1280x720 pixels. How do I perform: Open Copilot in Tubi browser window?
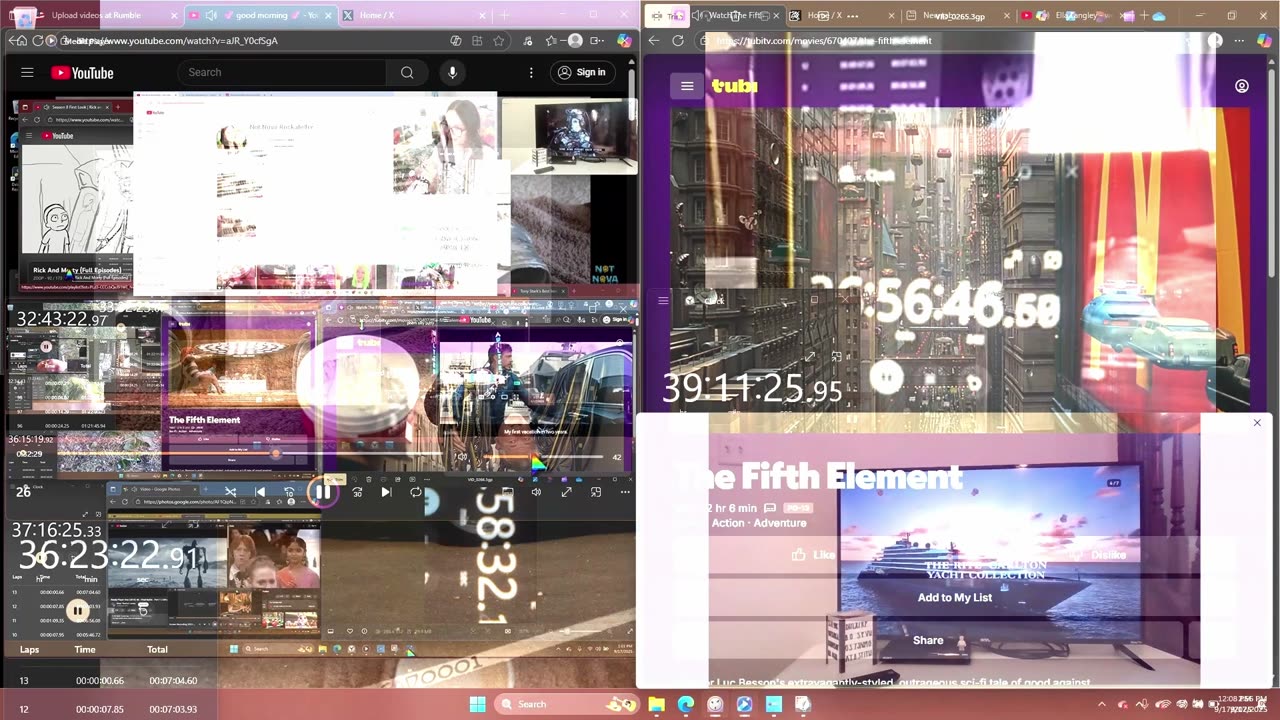pyautogui.click(x=1264, y=41)
